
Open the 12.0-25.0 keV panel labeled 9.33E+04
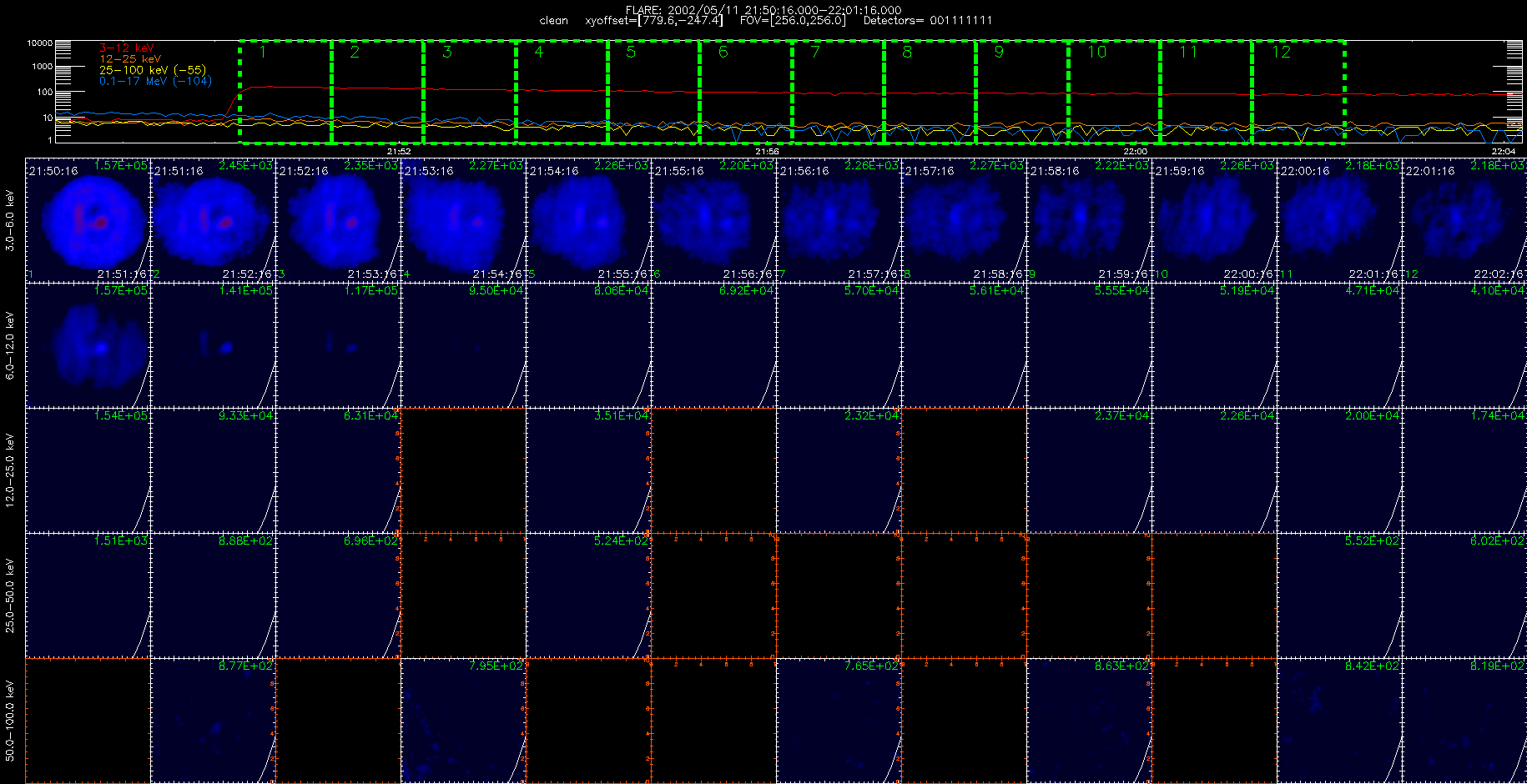tap(213, 470)
